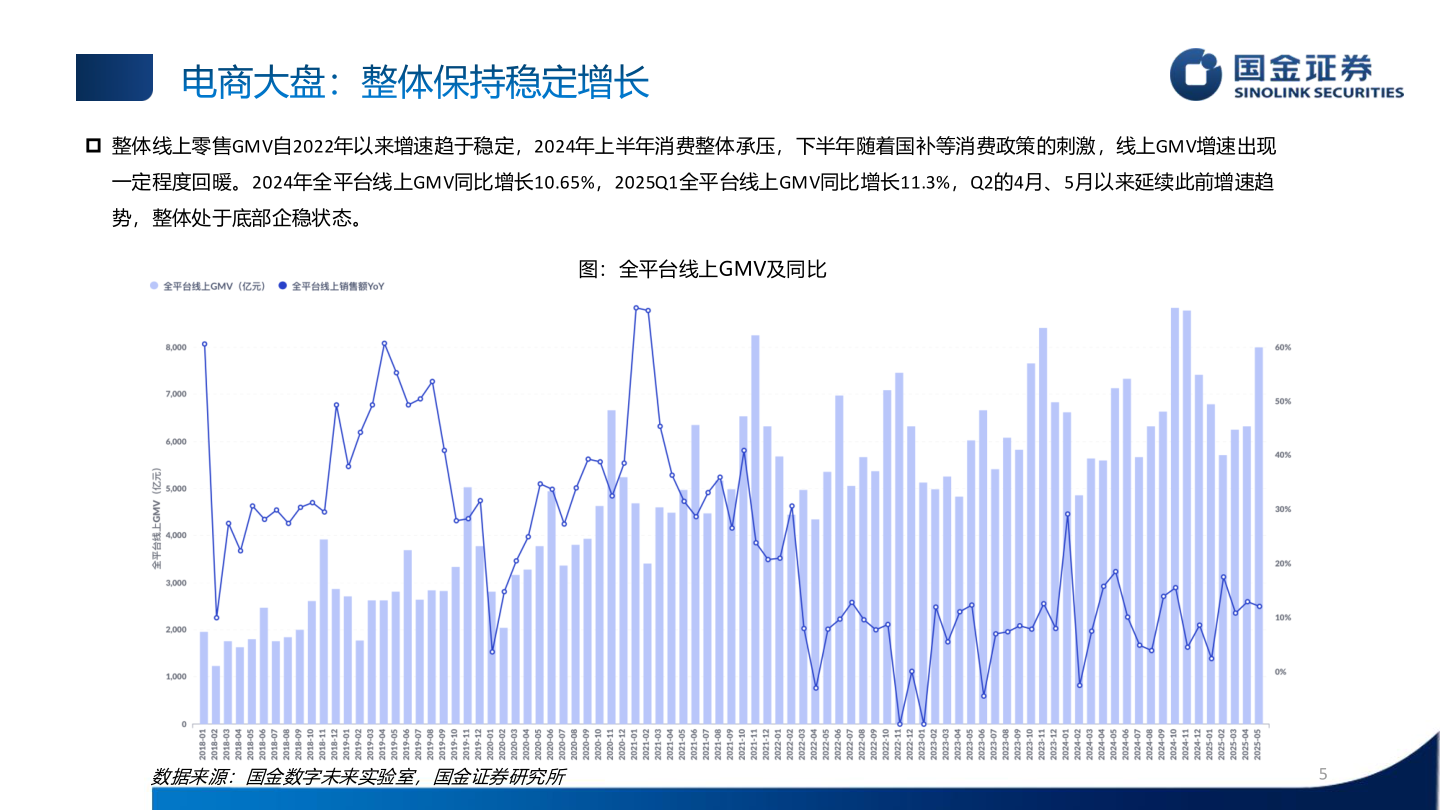Viewport: 1440px width, 810px height.
Task: Select the slide title 电商大盘：整体保持稳定增长
Action: pyautogui.click(x=417, y=83)
